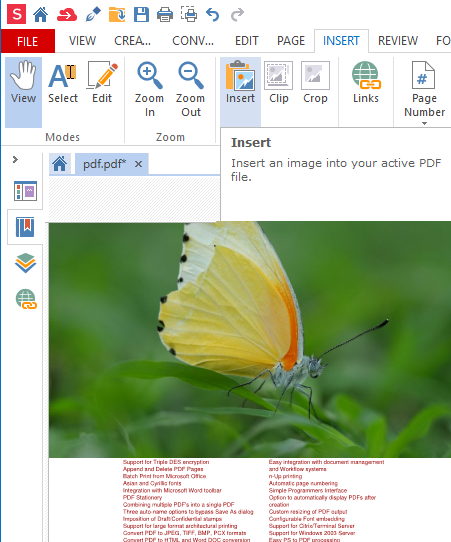
Task: Switch to Edit mode with pencil icon
Action: [x=102, y=83]
